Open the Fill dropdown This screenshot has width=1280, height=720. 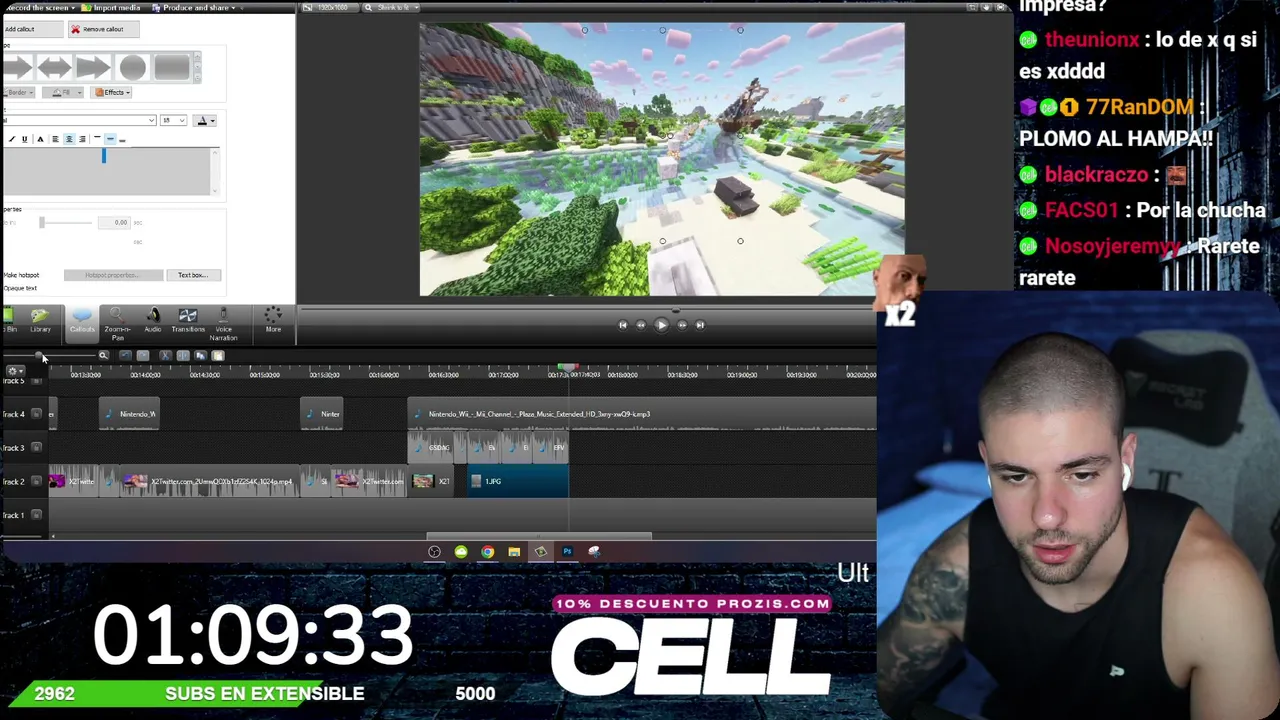65,92
